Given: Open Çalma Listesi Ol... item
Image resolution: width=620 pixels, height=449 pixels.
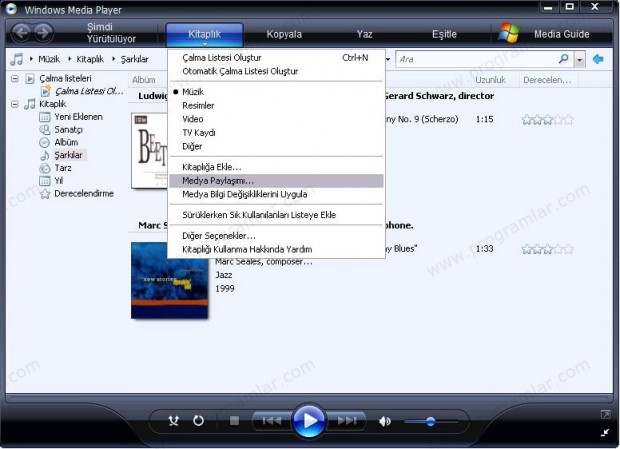Looking at the screenshot, I should (x=89, y=91).
